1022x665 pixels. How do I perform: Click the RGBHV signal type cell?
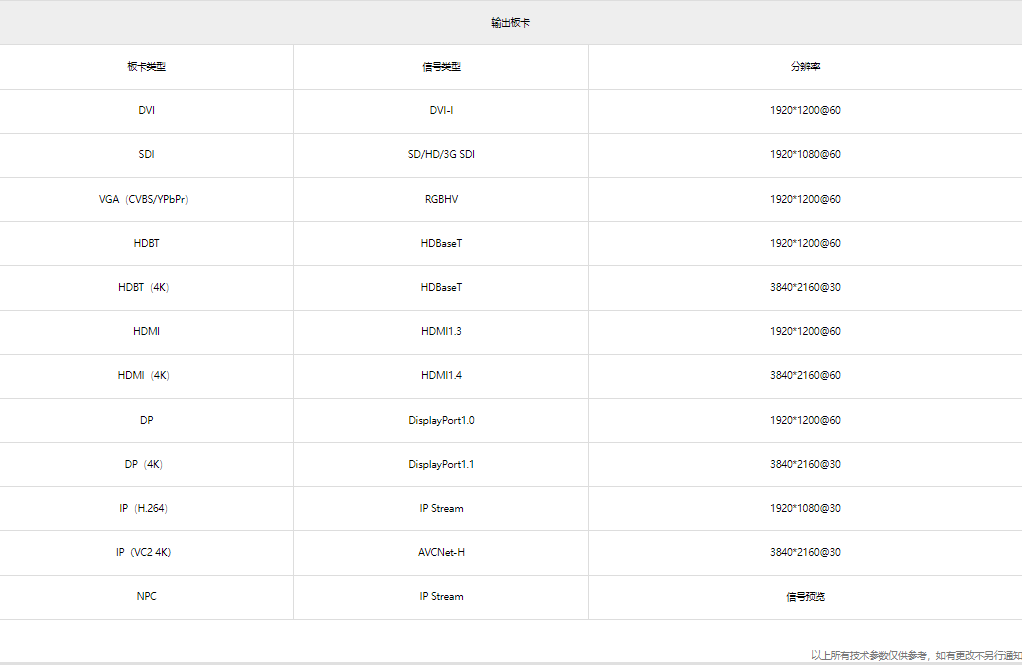441,200
